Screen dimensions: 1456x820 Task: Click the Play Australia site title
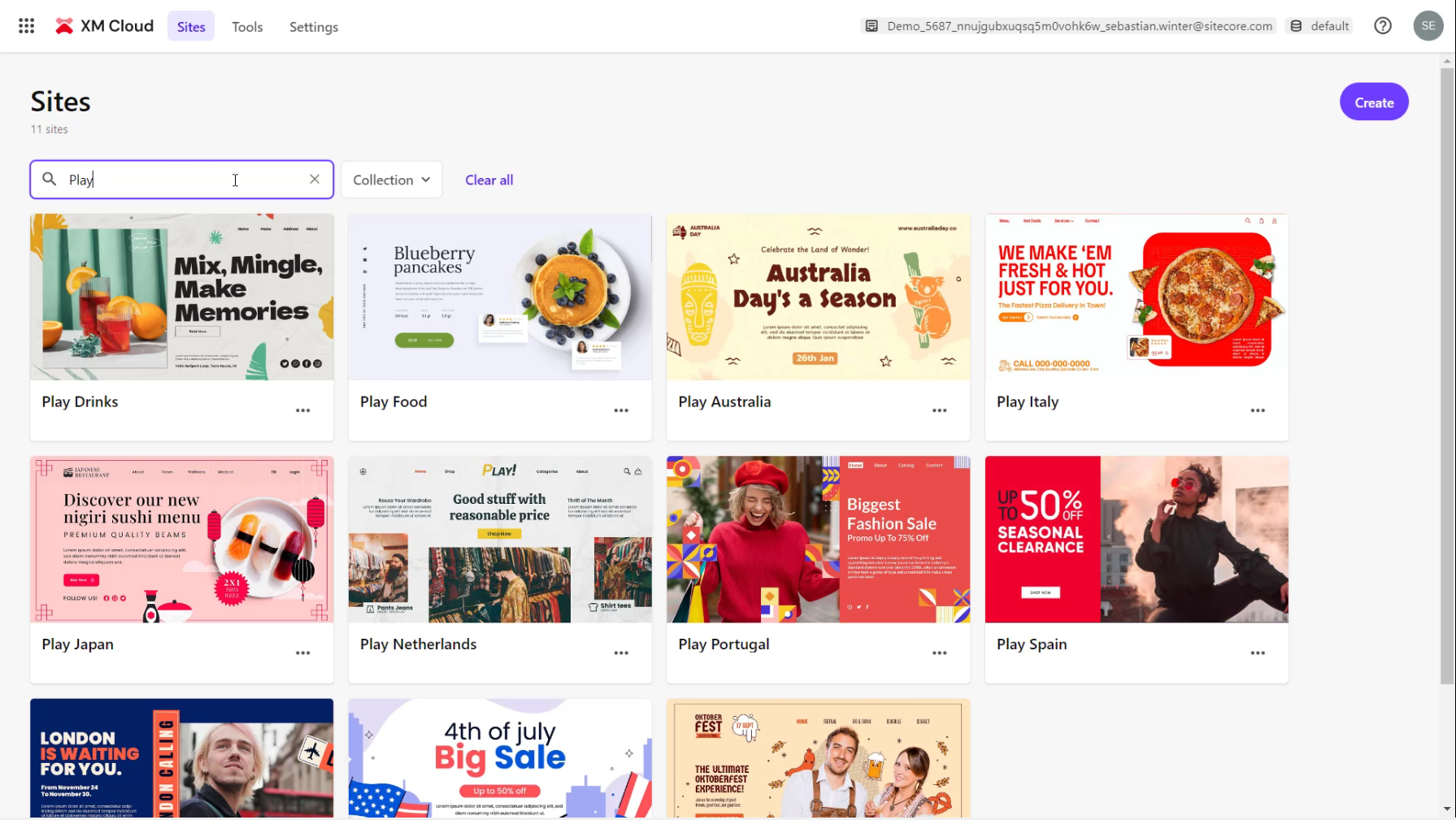click(724, 401)
